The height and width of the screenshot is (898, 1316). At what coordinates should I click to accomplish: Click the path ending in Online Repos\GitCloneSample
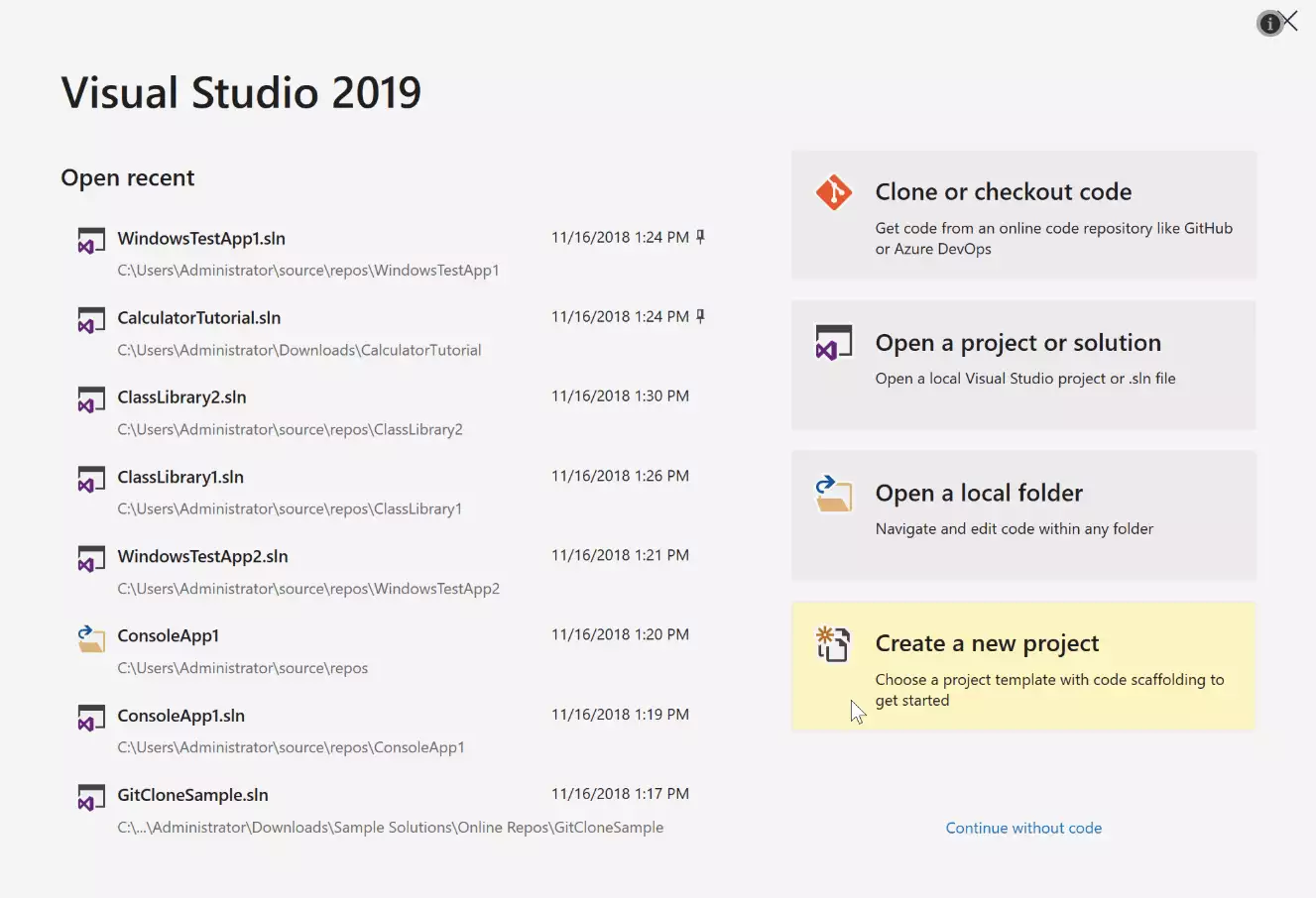tap(391, 827)
